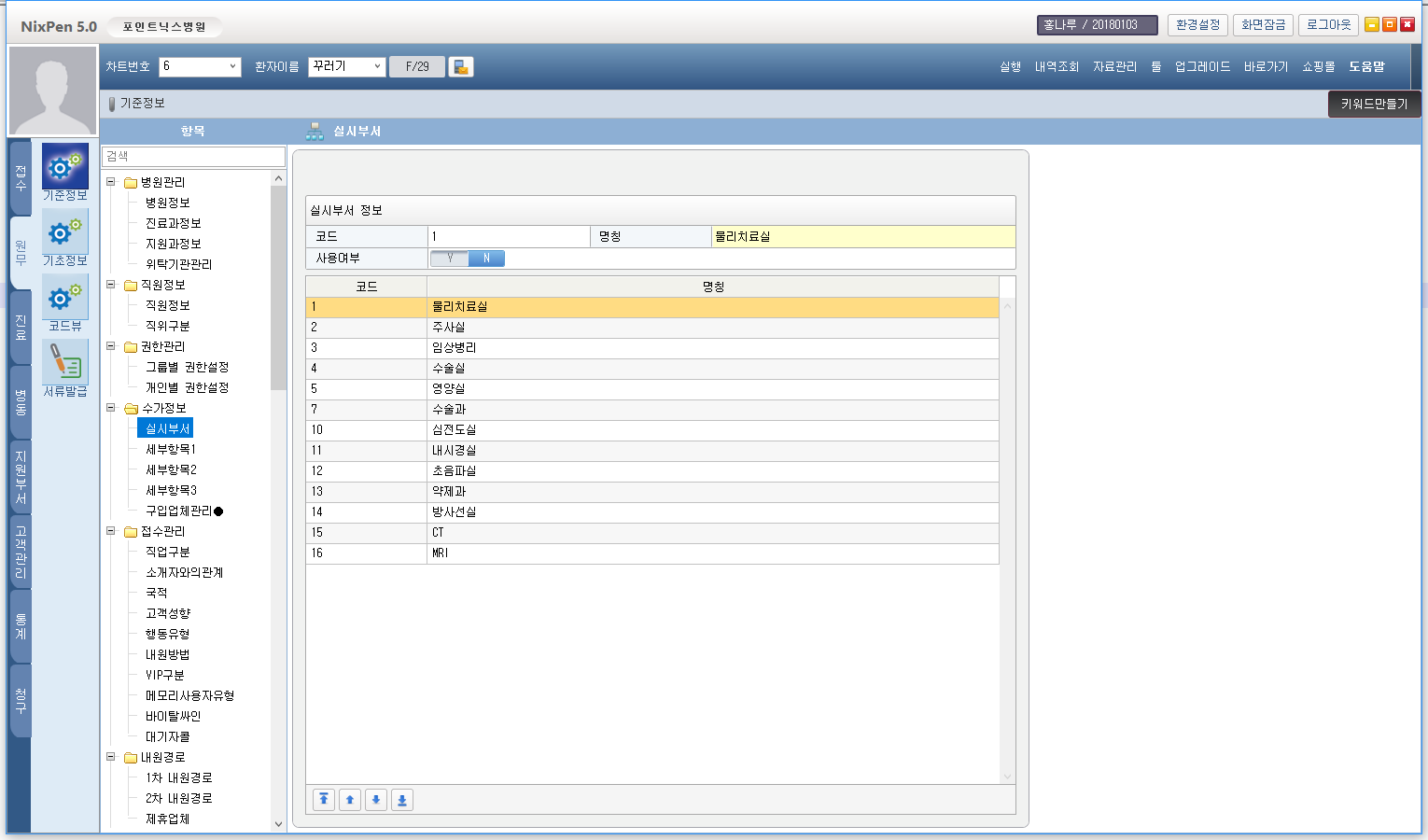Click the 코드뷰 icon
This screenshot has width=1428, height=840.
[64, 298]
